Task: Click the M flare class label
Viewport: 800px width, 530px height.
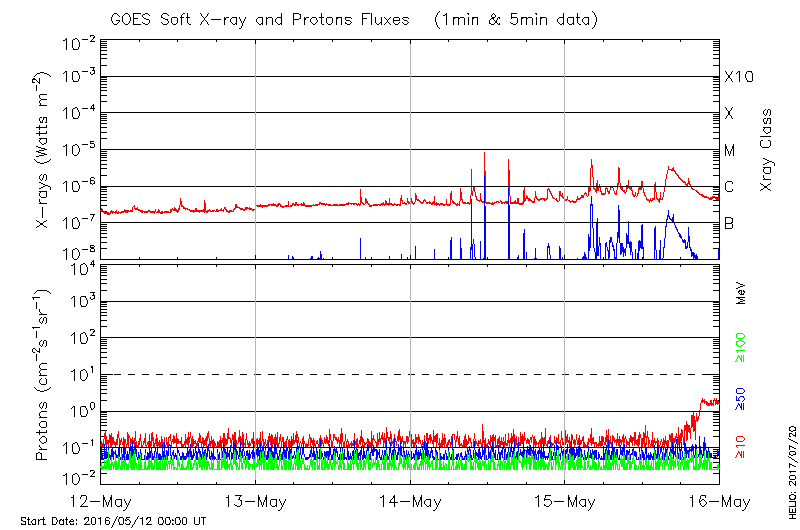Action: (x=730, y=151)
